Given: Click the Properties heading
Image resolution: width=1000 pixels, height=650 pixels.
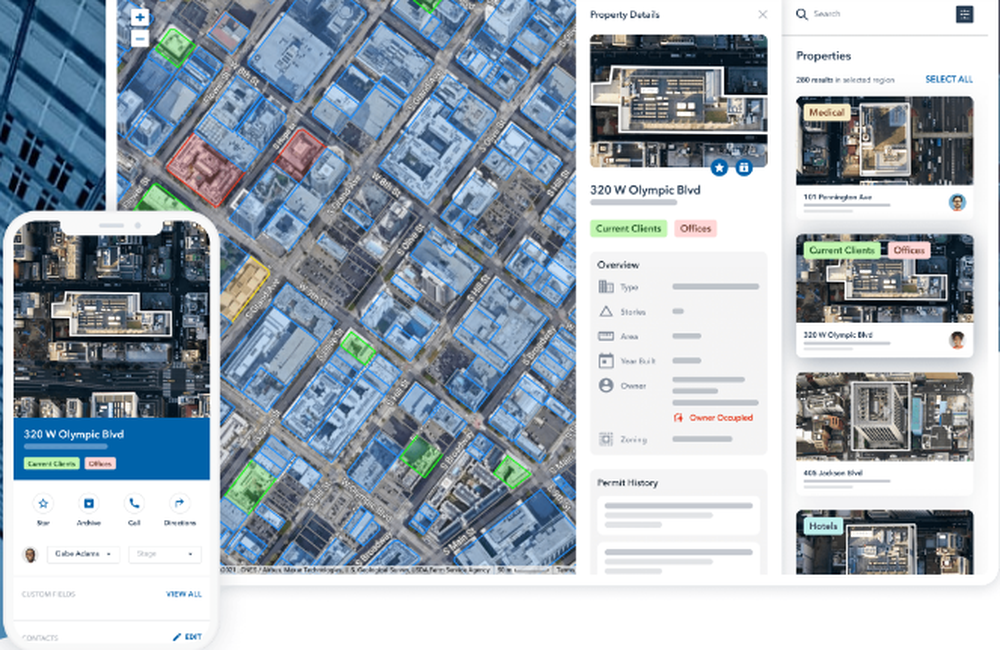Looking at the screenshot, I should click(823, 56).
